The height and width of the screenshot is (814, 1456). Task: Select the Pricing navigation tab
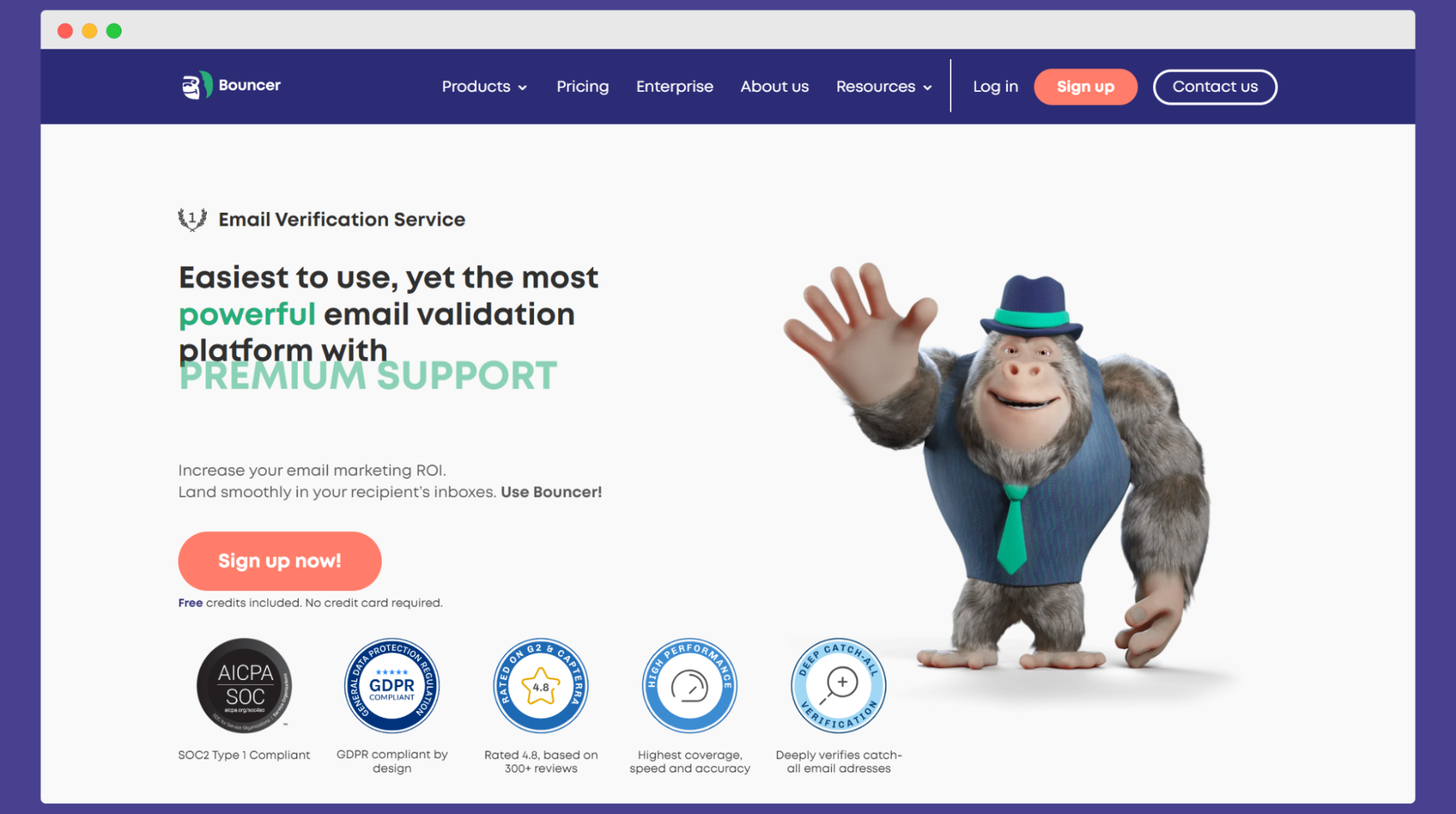(582, 86)
